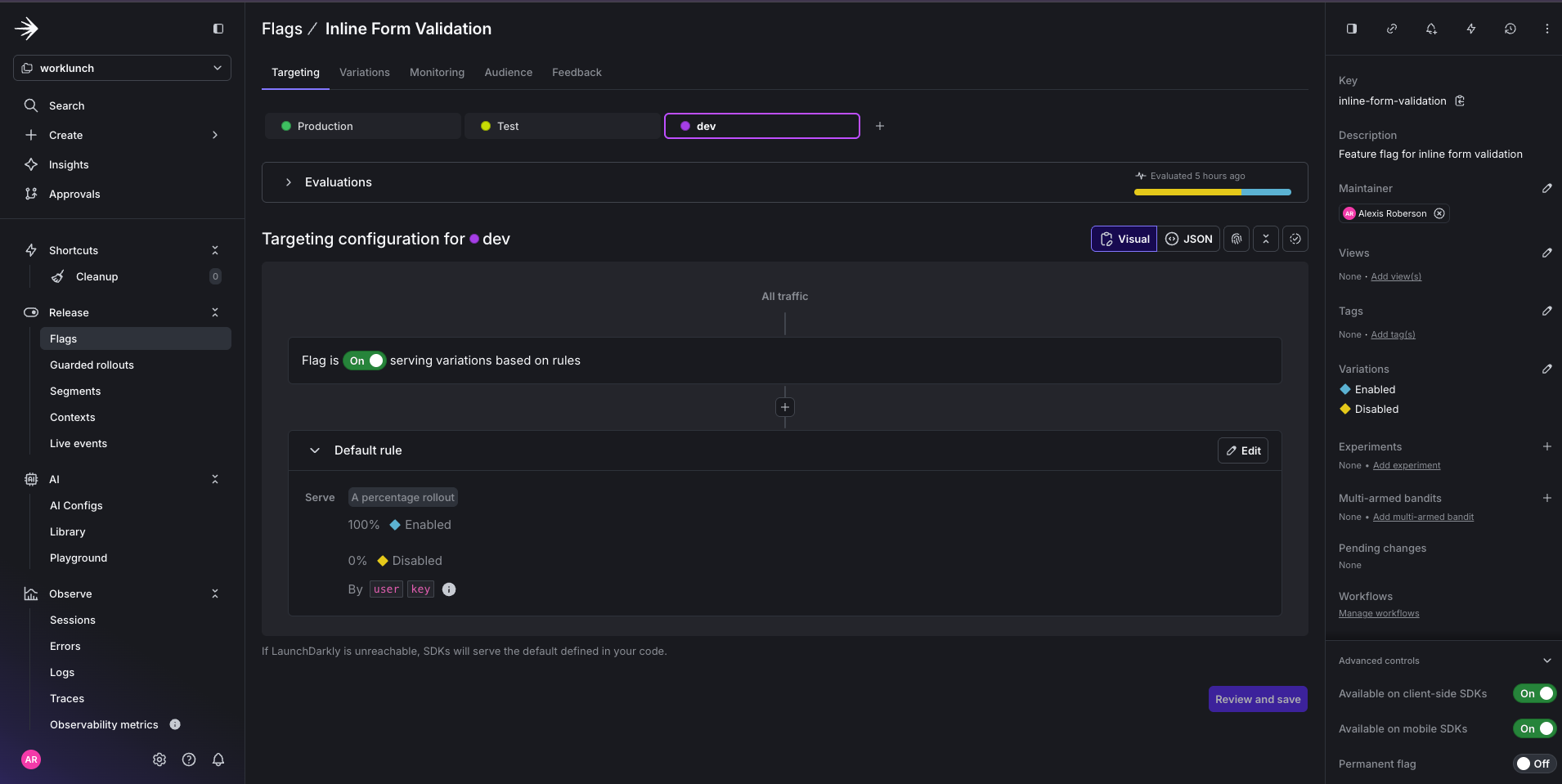The image size is (1562, 784).
Task: Copy the flag key with clipboard icon
Action: tap(1460, 101)
